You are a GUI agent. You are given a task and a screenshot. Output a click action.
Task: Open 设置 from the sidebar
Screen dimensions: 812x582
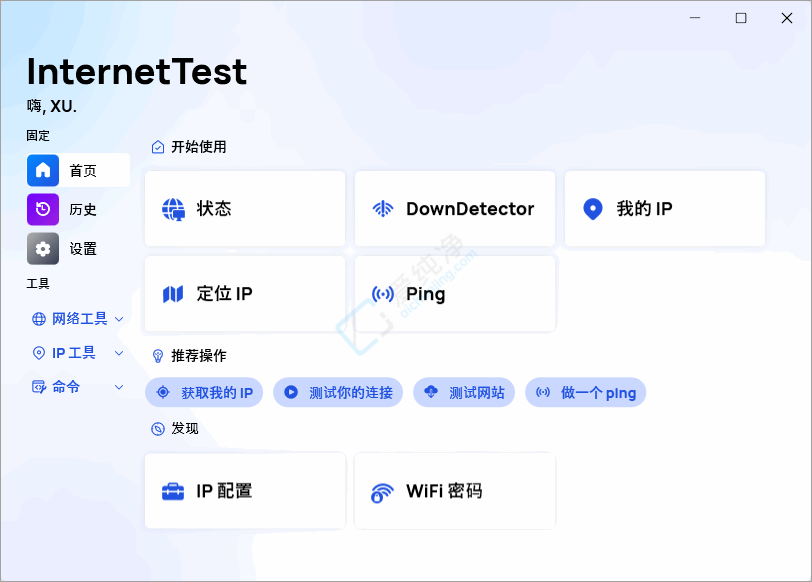(83, 248)
